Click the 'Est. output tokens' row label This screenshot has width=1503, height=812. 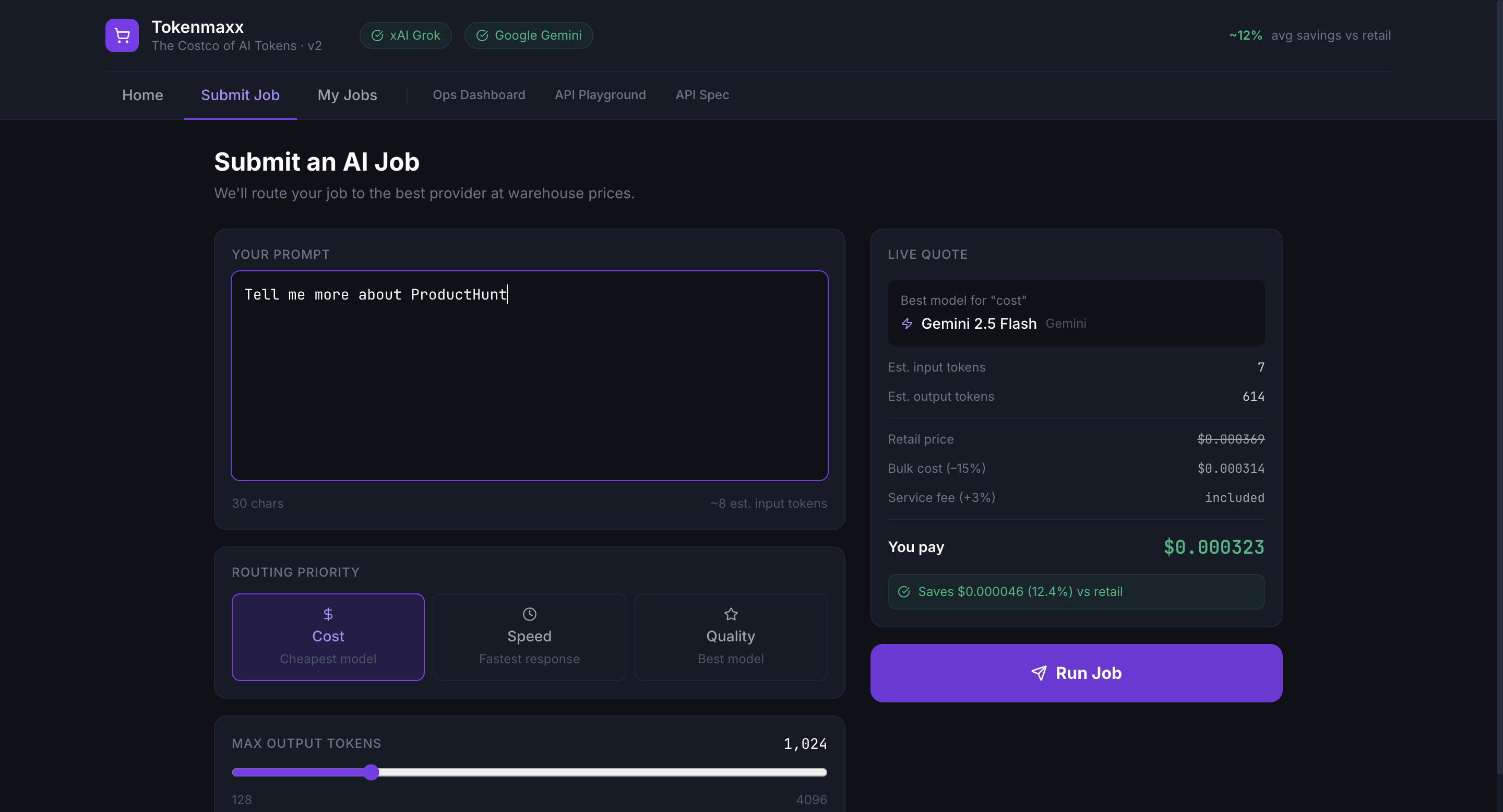(941, 397)
